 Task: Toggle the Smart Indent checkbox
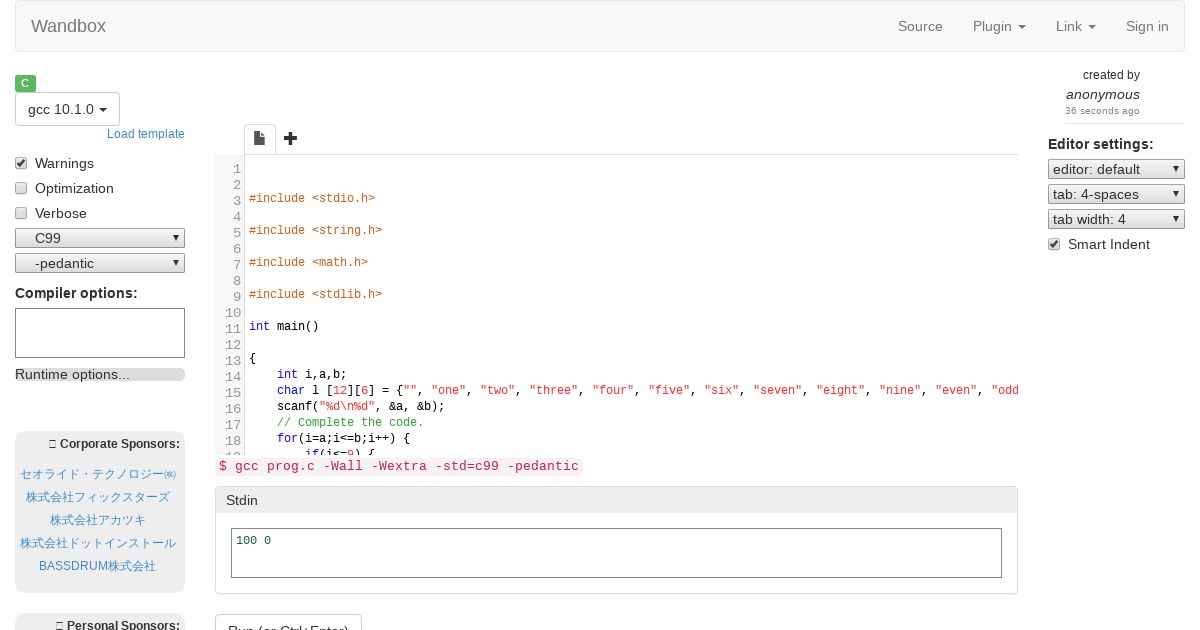pos(1054,244)
